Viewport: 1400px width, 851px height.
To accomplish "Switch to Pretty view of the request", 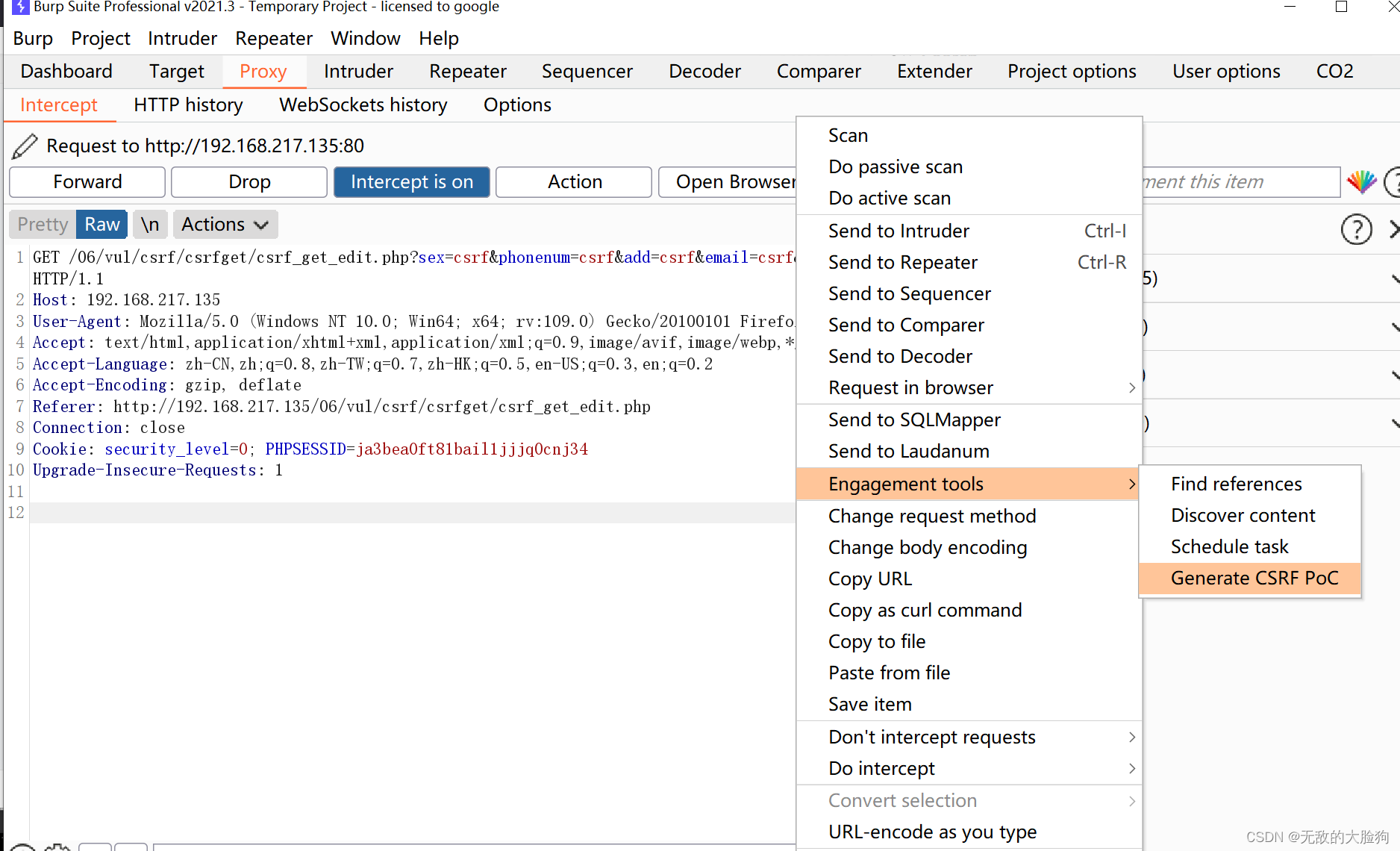I will pyautogui.click(x=43, y=225).
